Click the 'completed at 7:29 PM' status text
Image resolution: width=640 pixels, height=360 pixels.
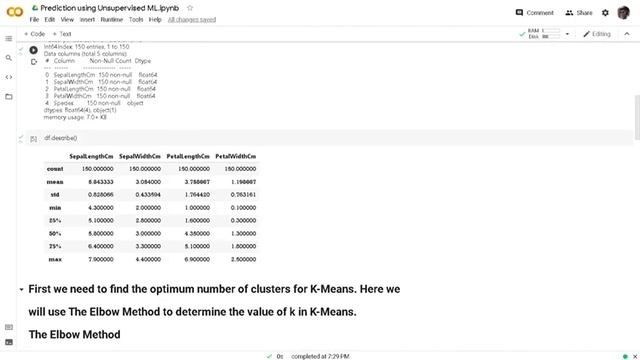point(320,356)
